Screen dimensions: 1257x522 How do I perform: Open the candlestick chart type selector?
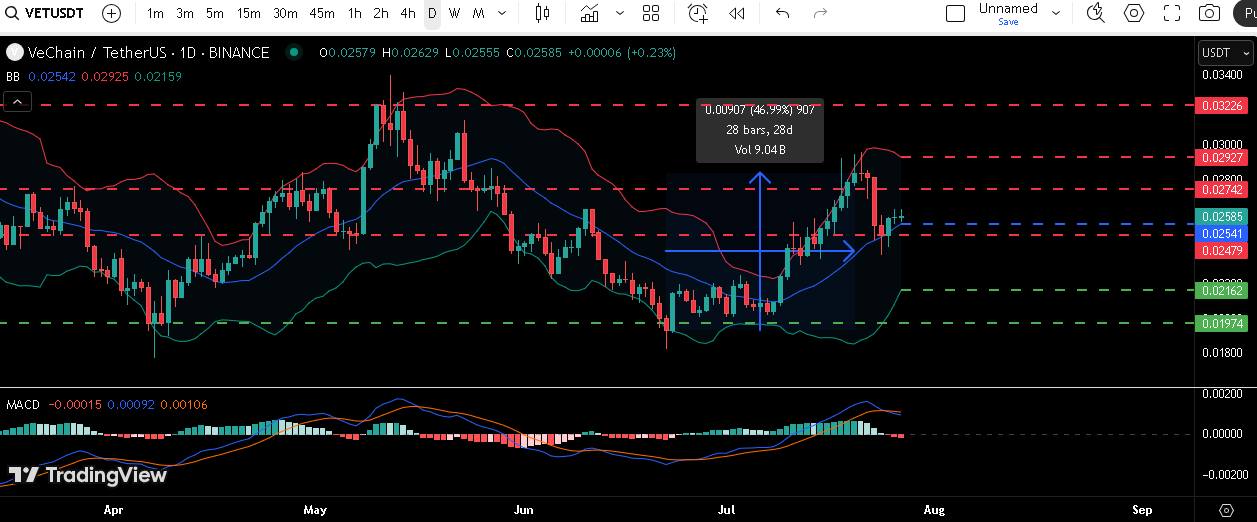[543, 14]
